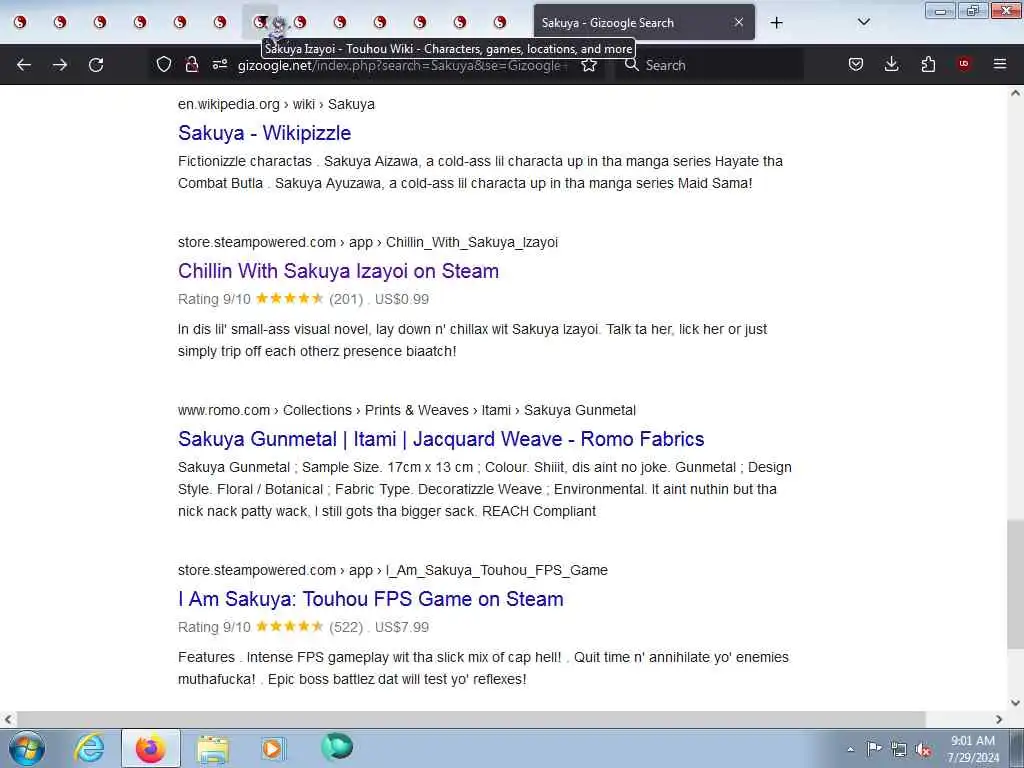Open tracking protection shield panel

coord(164,65)
